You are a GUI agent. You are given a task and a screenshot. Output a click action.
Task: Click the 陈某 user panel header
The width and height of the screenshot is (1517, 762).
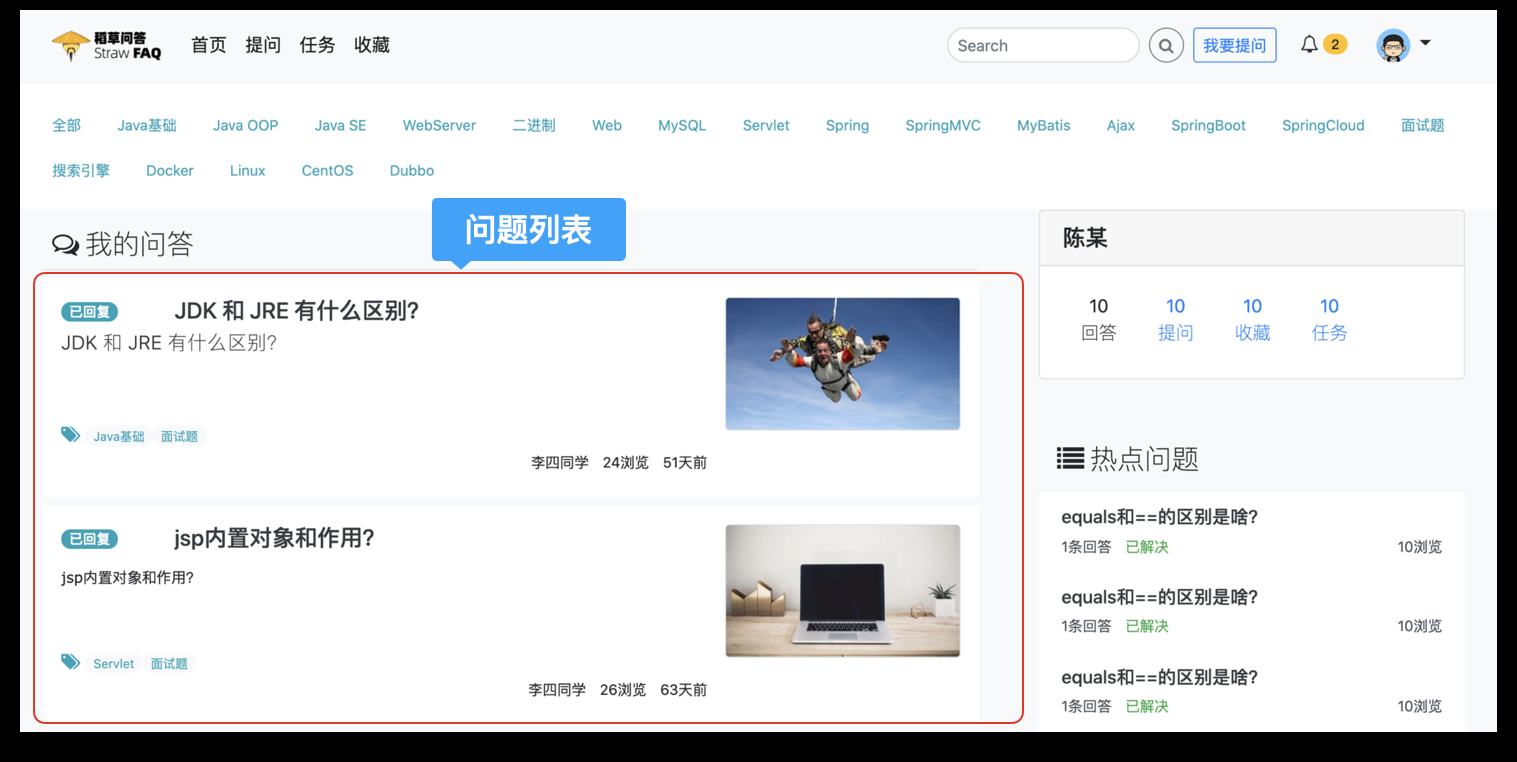[x=1252, y=238]
